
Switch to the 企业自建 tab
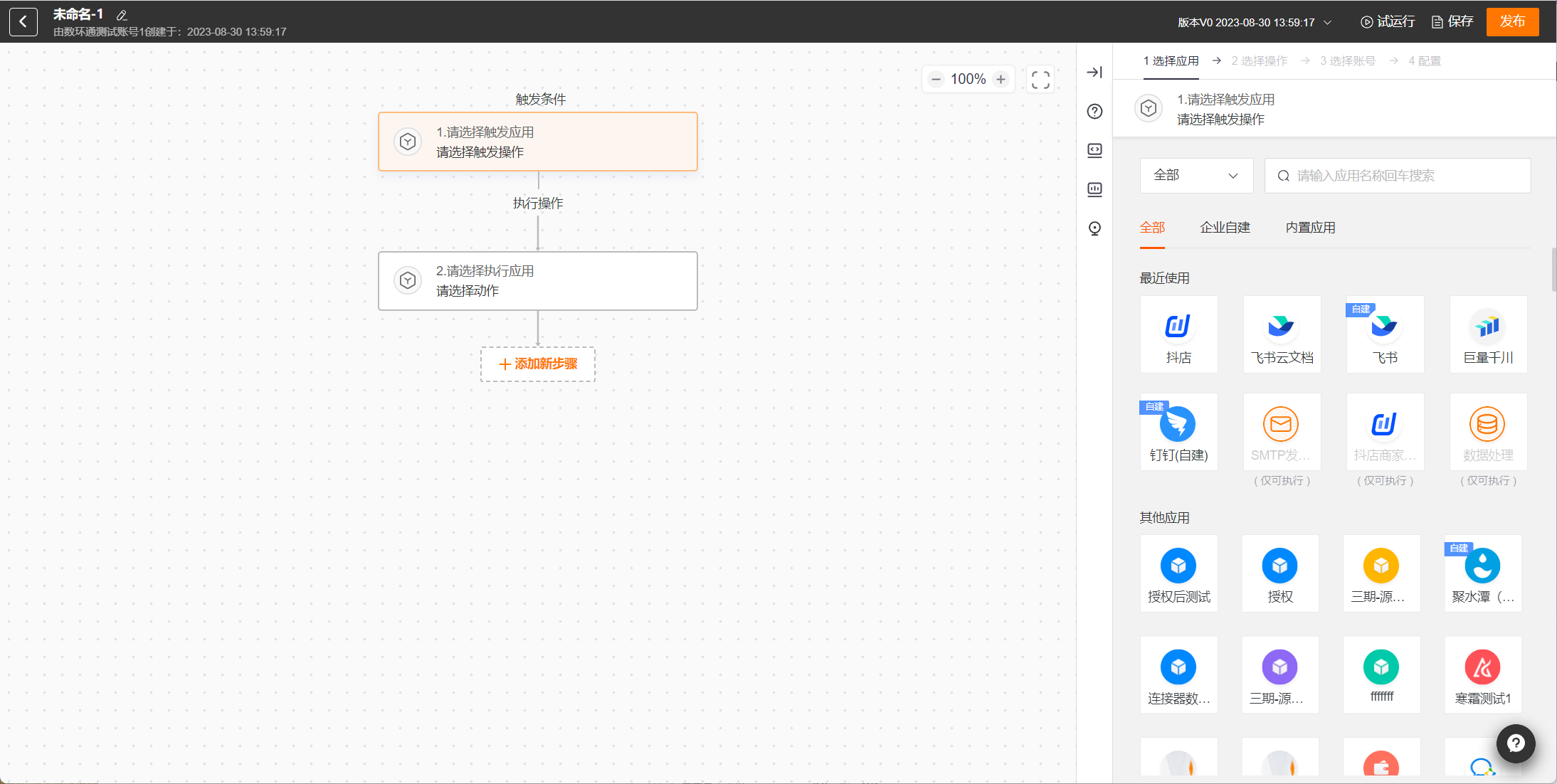point(1225,228)
